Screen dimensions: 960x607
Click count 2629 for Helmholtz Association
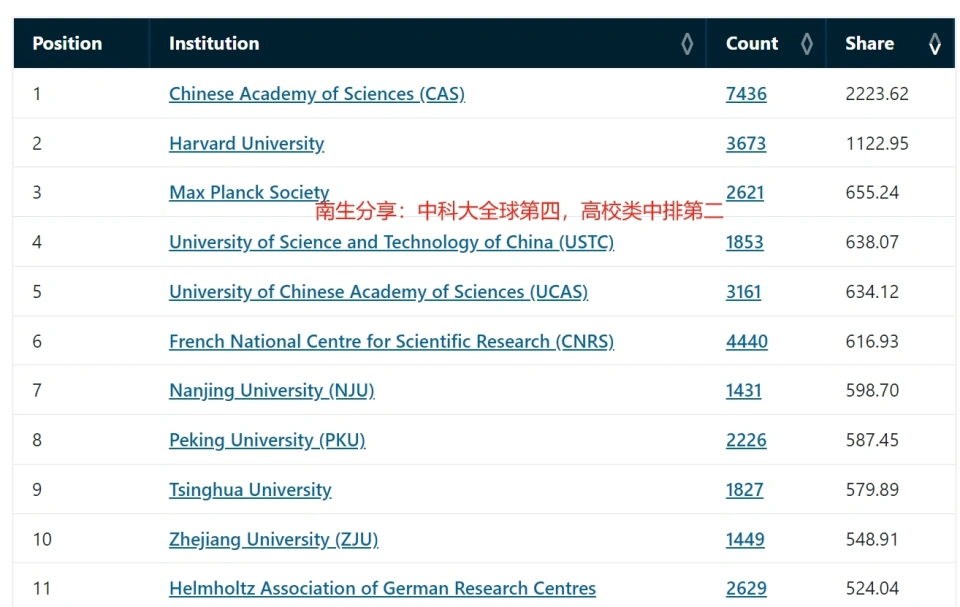coord(746,588)
